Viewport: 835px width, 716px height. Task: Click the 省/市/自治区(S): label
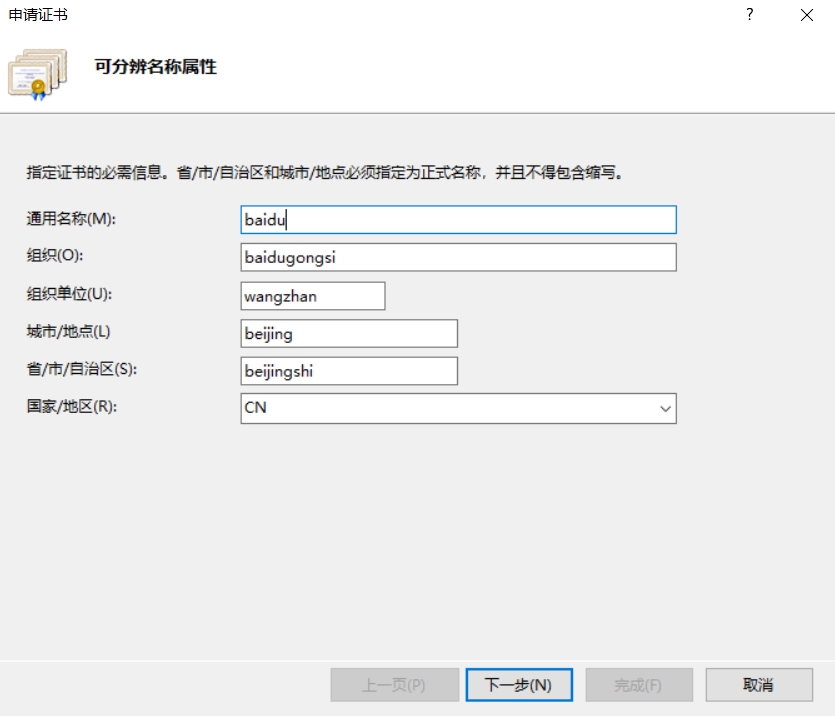[x=81, y=369]
